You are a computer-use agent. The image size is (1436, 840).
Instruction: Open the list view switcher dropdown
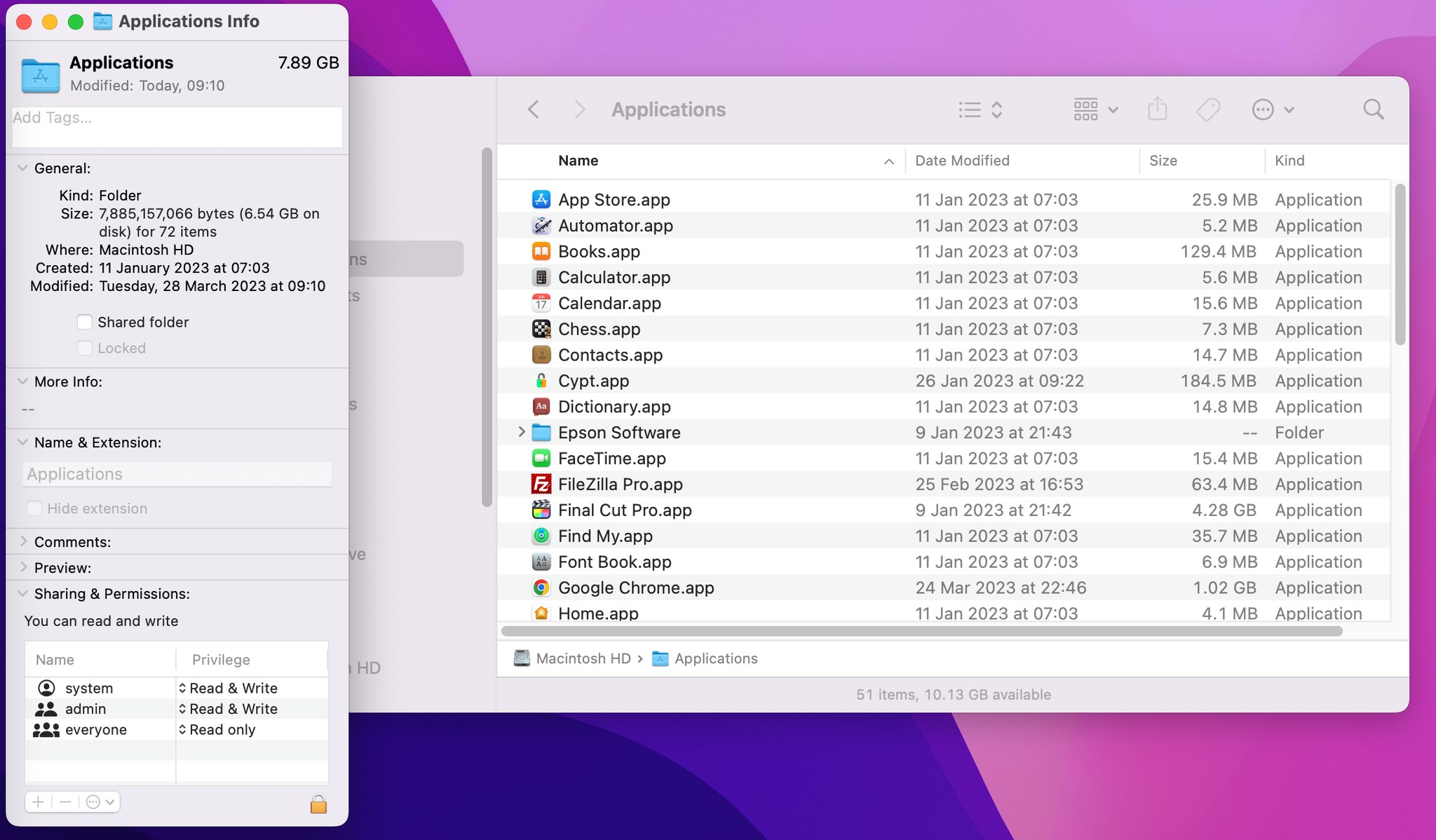click(980, 109)
